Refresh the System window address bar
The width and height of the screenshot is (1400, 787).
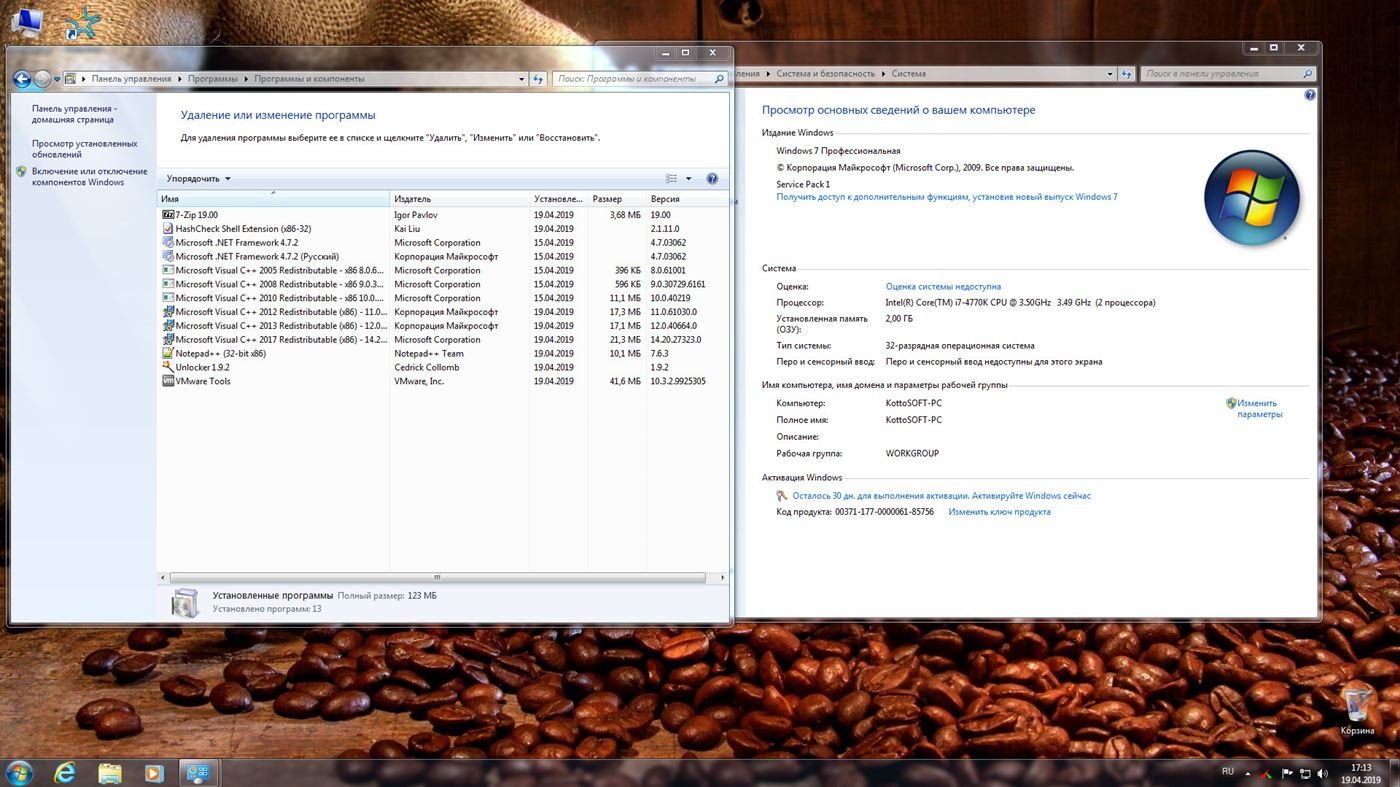1128,74
